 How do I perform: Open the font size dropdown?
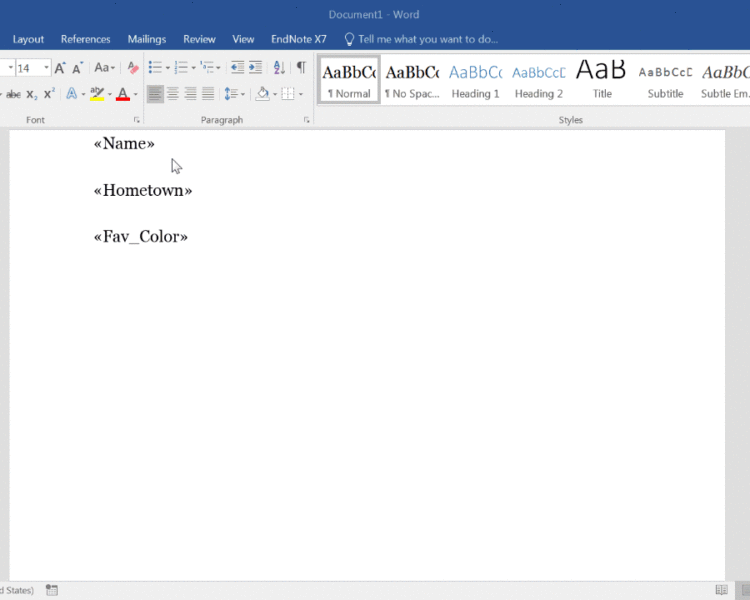click(x=46, y=68)
